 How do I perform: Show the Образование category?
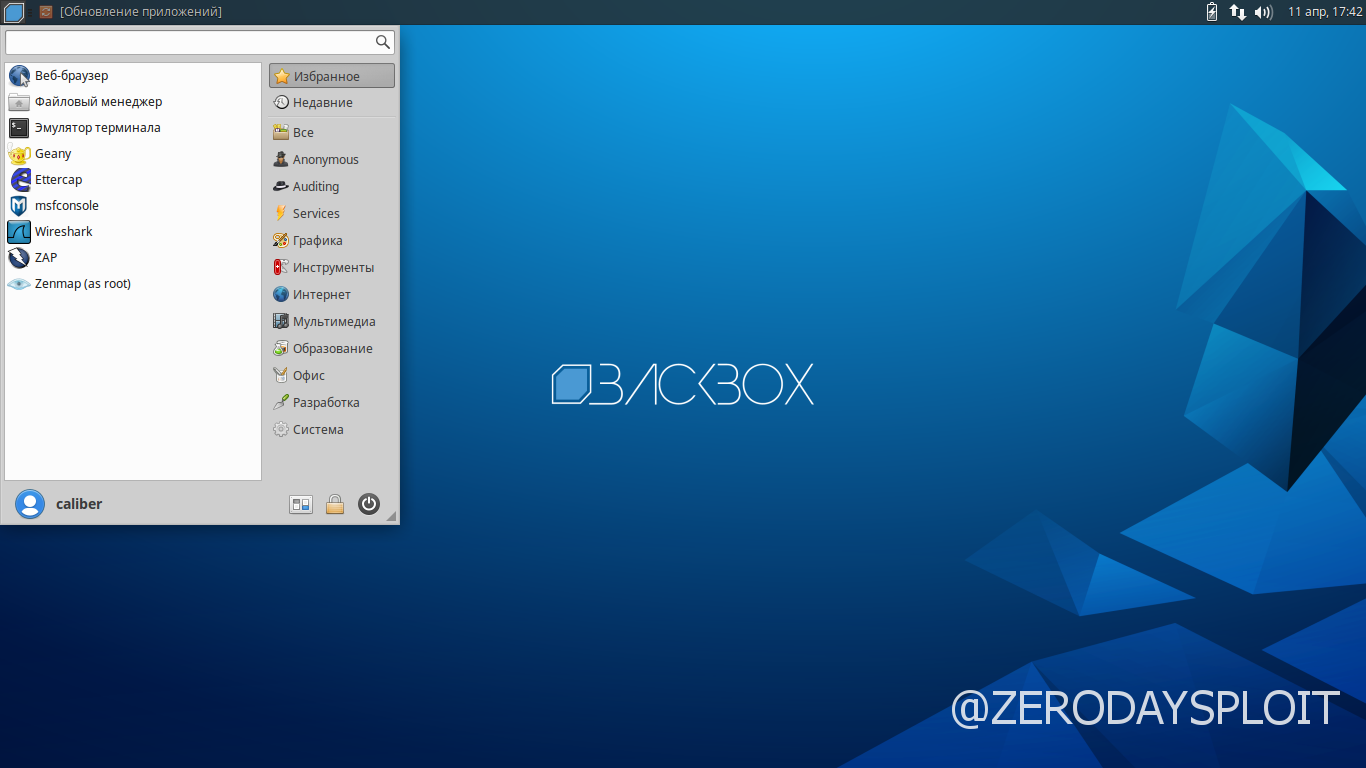(x=332, y=349)
